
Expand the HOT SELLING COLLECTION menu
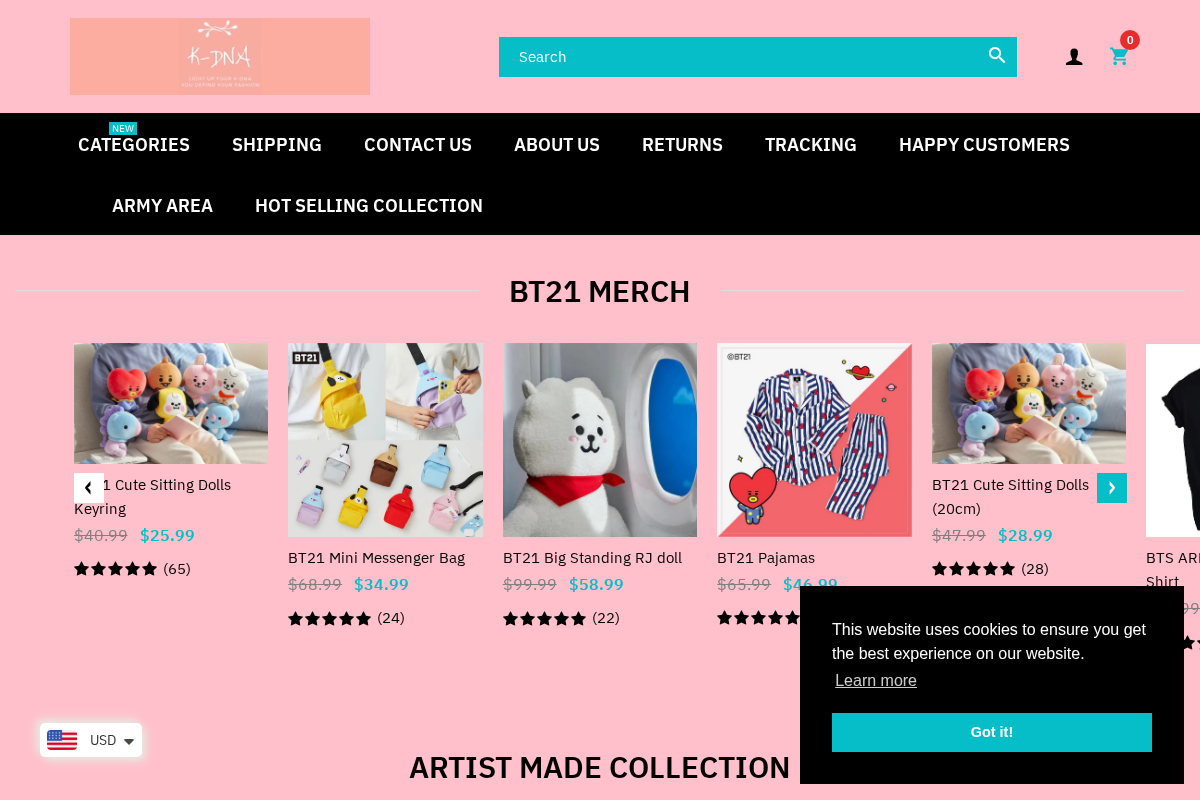(x=368, y=205)
